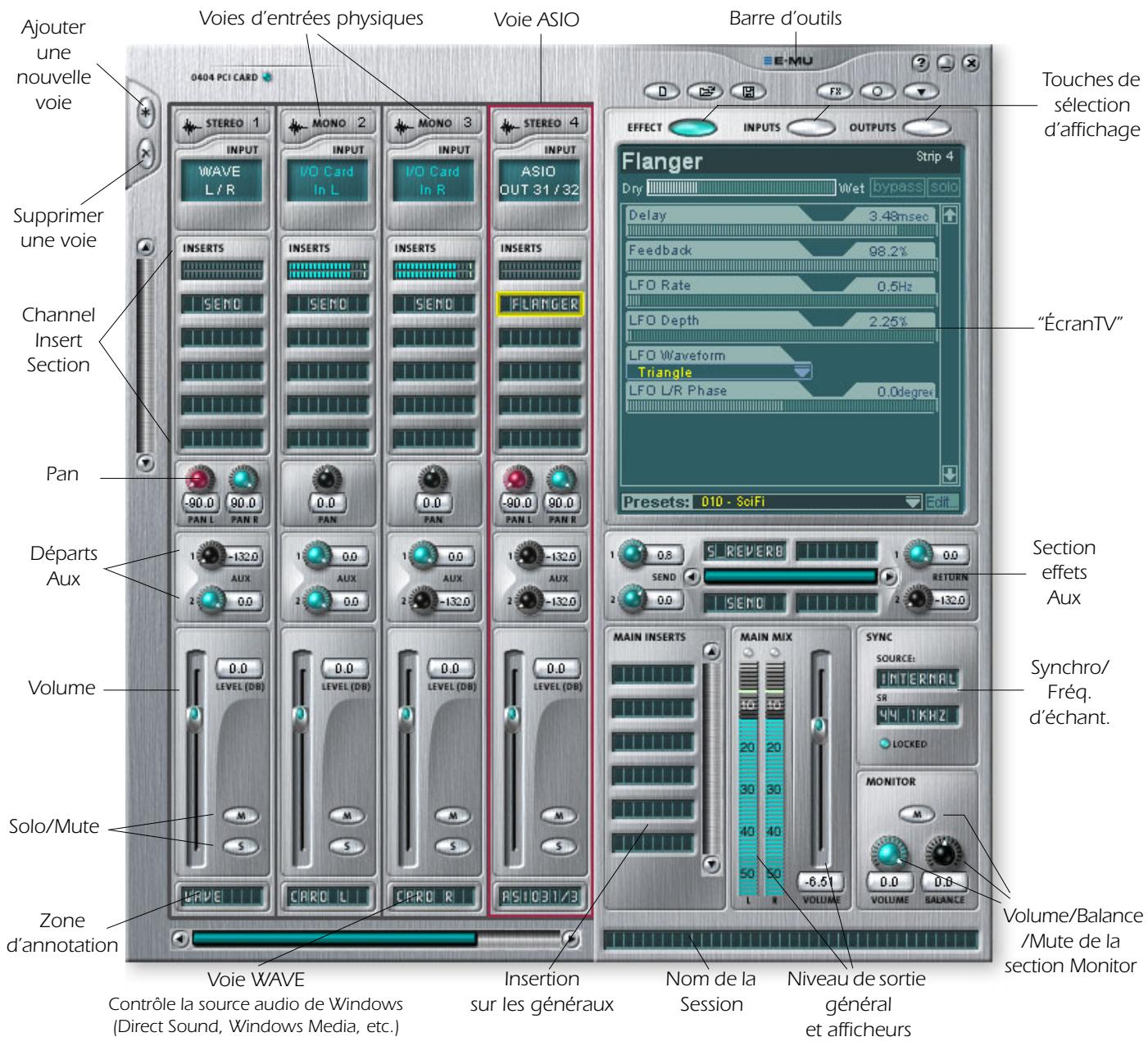Open the Sync source INTERNAL selector
Viewport: 1148px width, 1046px height.
[918, 680]
